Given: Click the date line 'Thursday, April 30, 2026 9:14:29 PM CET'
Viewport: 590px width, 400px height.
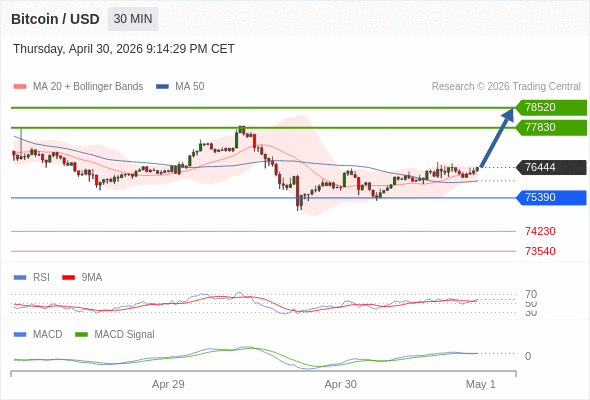Looking at the screenshot, I should [124, 49].
